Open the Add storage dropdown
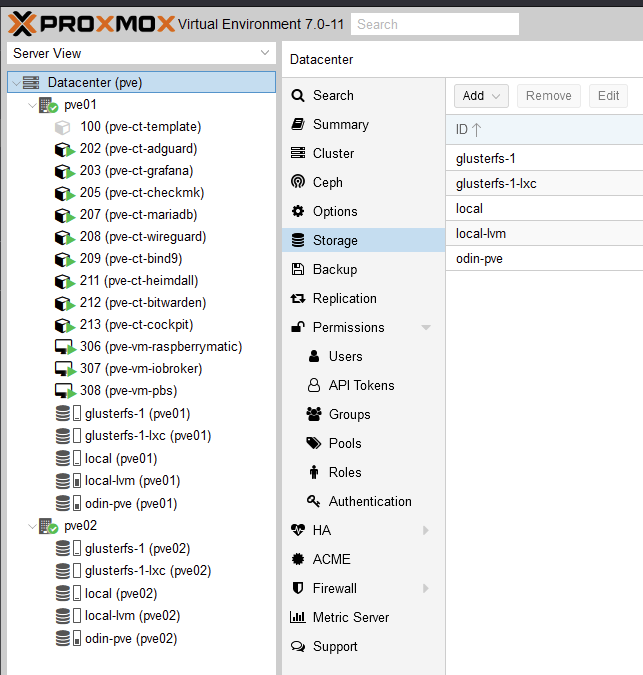The width and height of the screenshot is (643, 675). point(481,96)
